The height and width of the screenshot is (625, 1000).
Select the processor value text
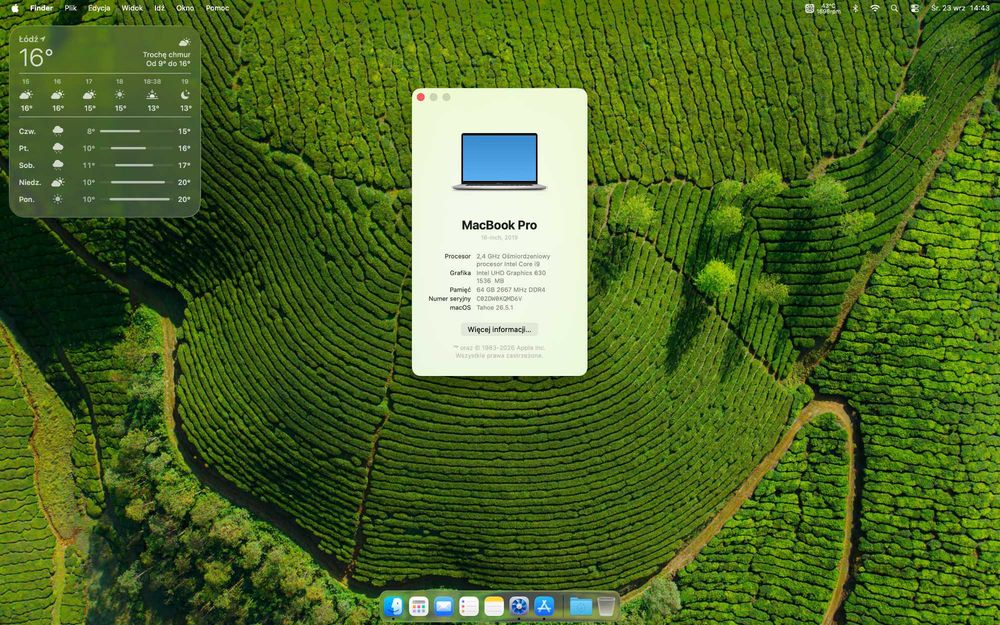(513, 260)
